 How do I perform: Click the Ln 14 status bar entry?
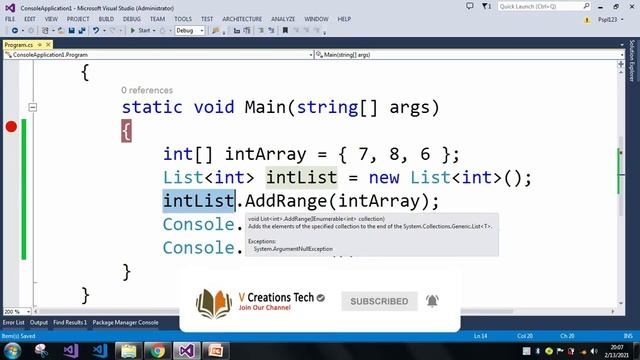tap(480, 336)
